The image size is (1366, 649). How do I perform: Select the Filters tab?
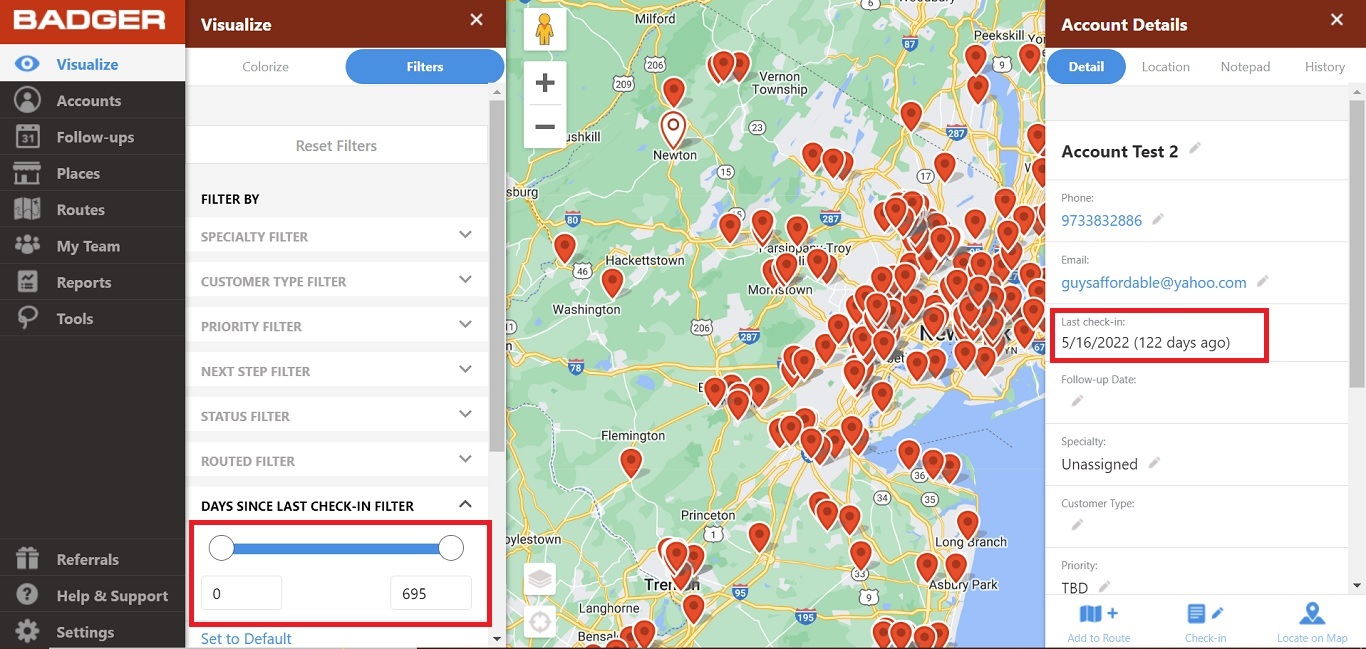(x=425, y=67)
